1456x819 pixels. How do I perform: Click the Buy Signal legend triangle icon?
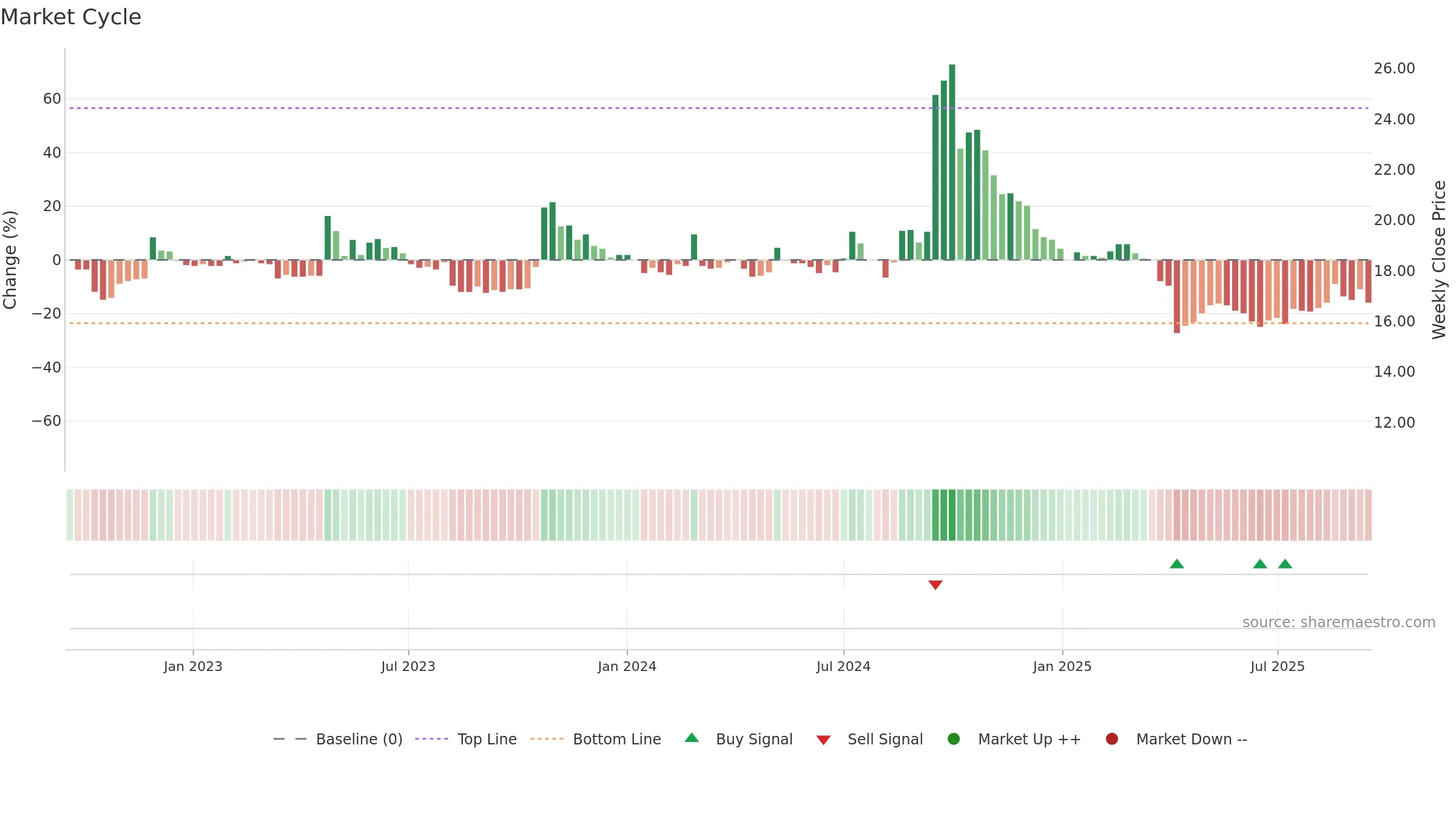(x=692, y=738)
